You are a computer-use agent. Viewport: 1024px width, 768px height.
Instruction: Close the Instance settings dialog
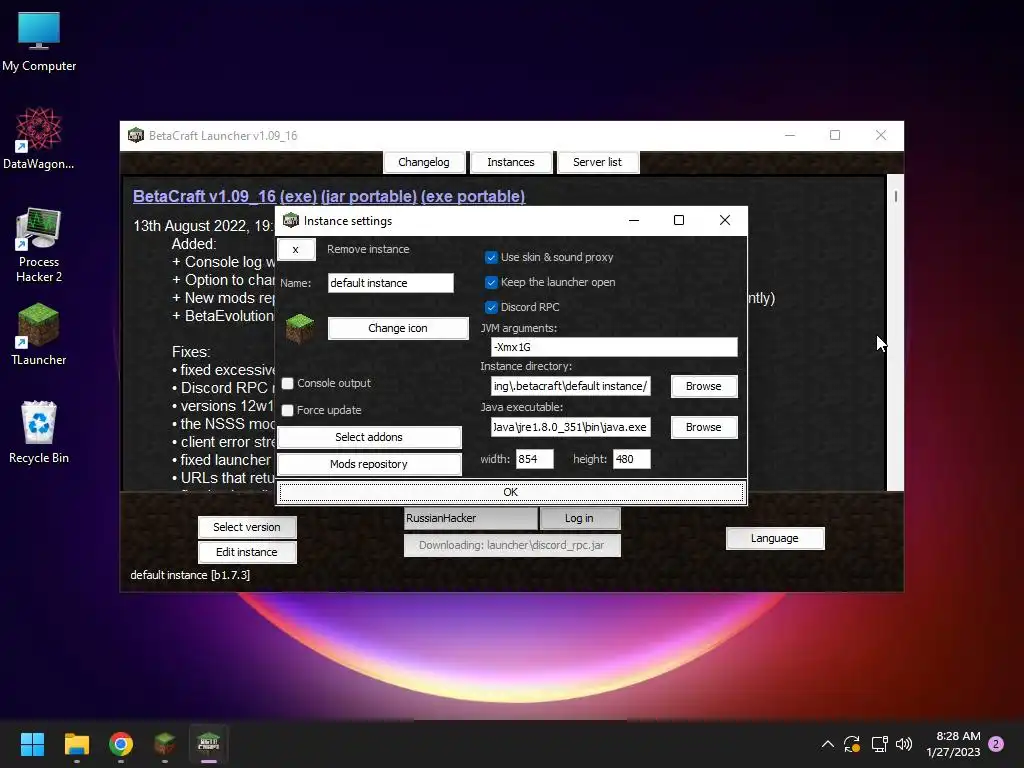pos(725,220)
